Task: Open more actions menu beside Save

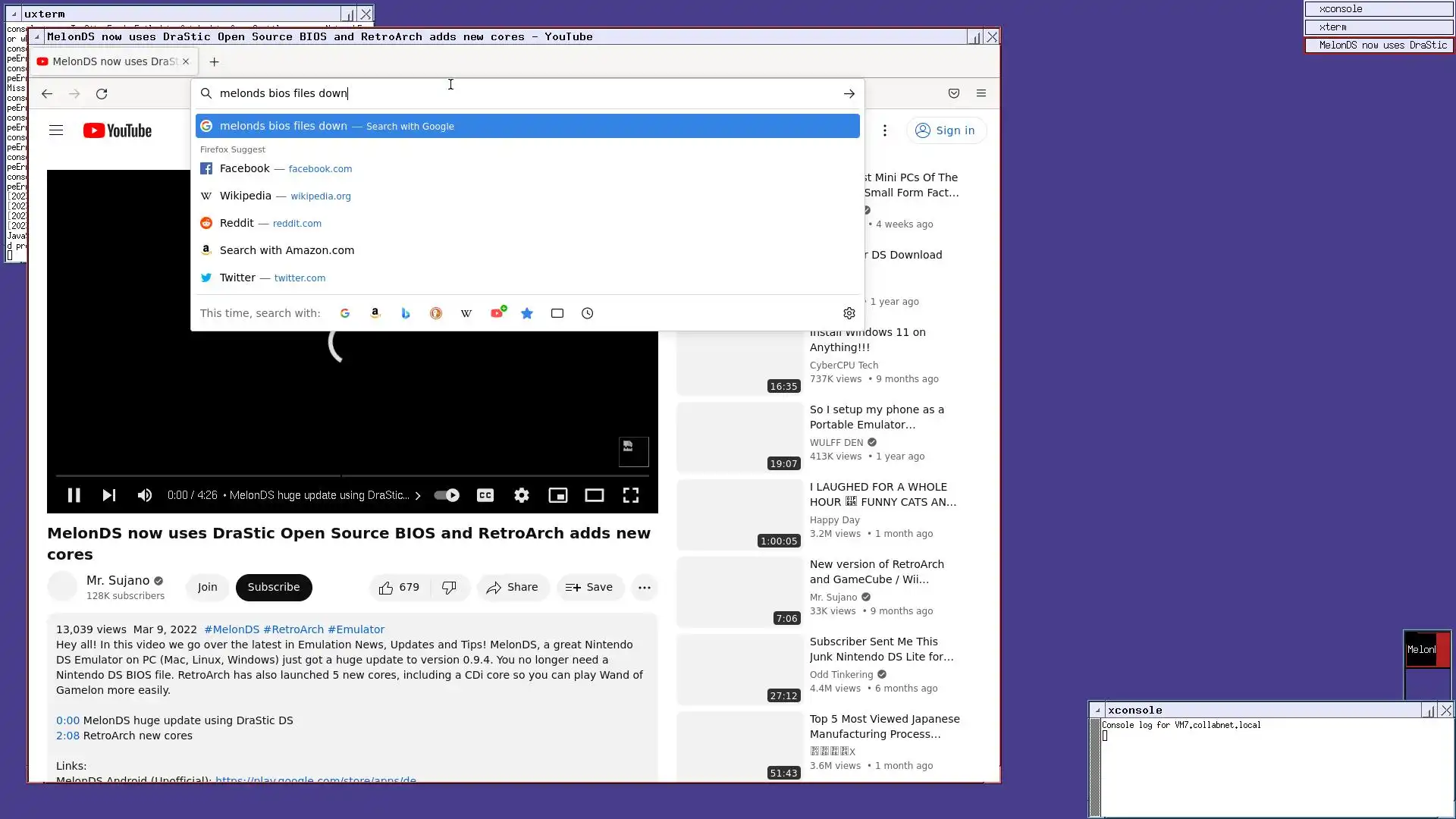Action: pos(645,588)
